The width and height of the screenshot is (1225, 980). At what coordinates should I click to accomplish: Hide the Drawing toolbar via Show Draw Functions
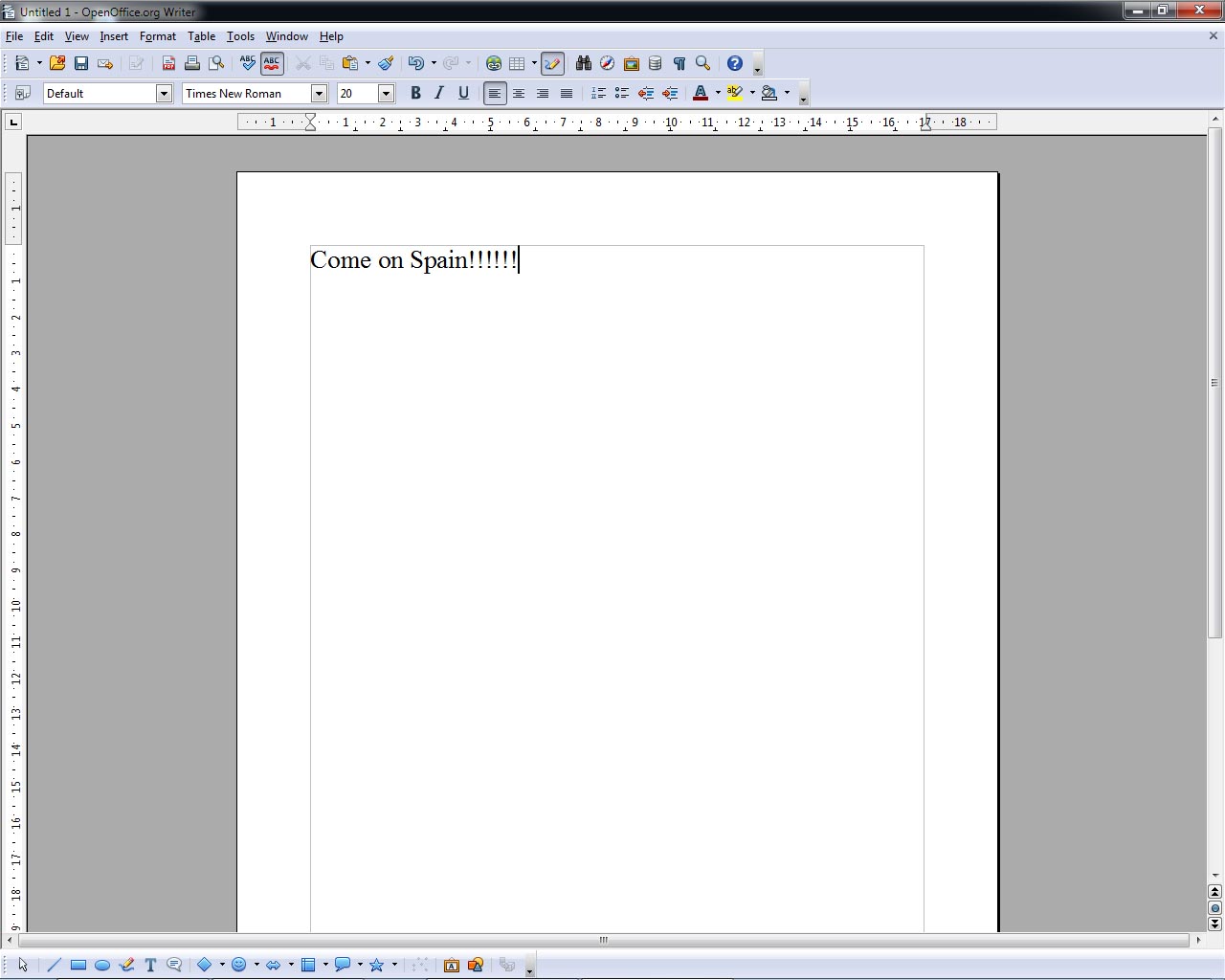[x=552, y=63]
